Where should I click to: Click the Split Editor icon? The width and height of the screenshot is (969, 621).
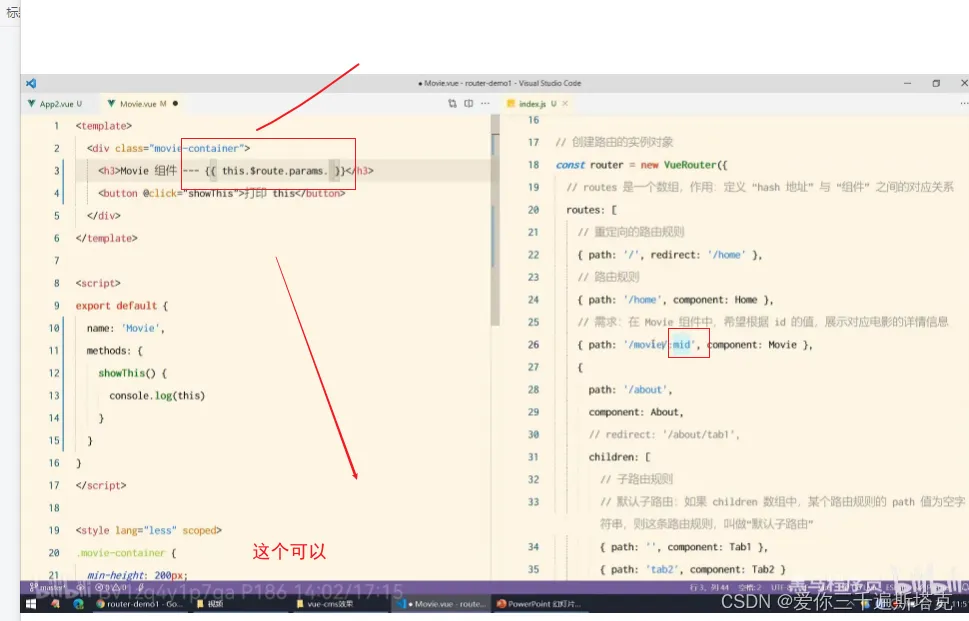[468, 104]
